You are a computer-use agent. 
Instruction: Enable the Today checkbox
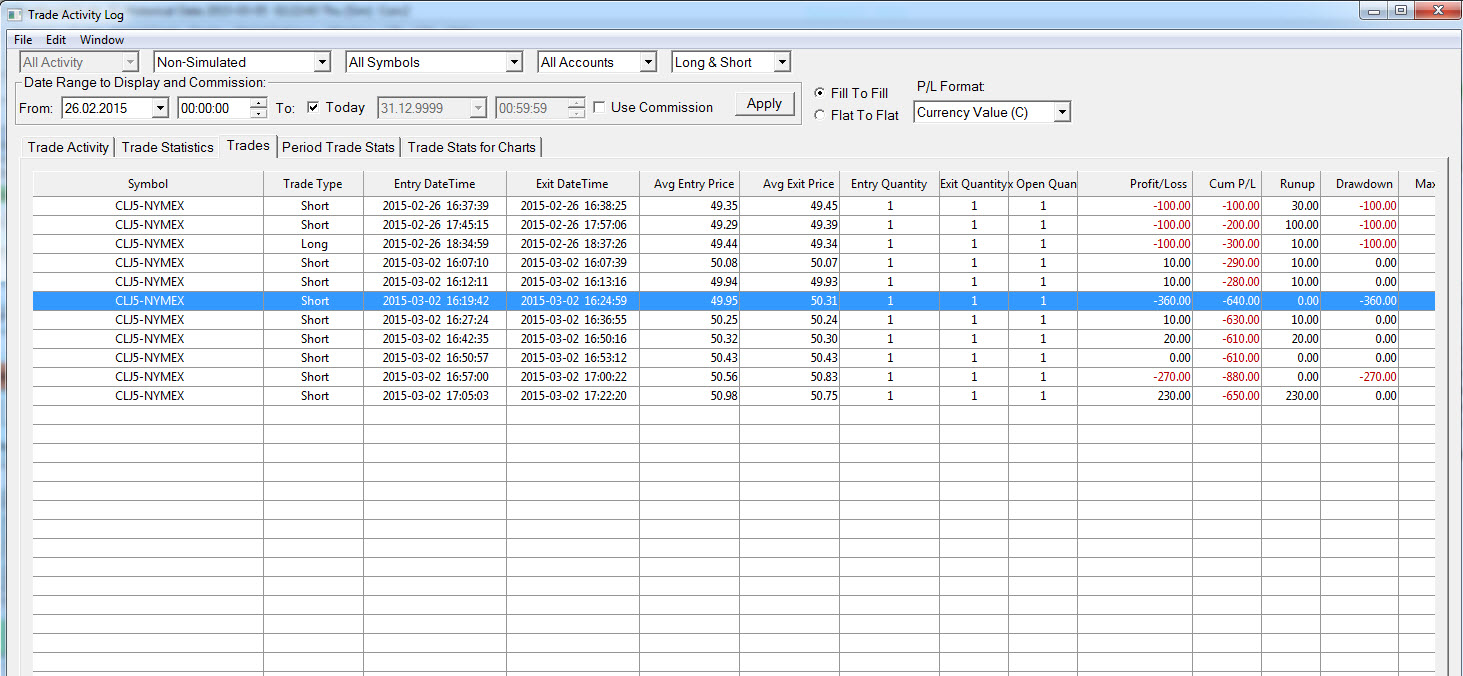pyautogui.click(x=313, y=107)
